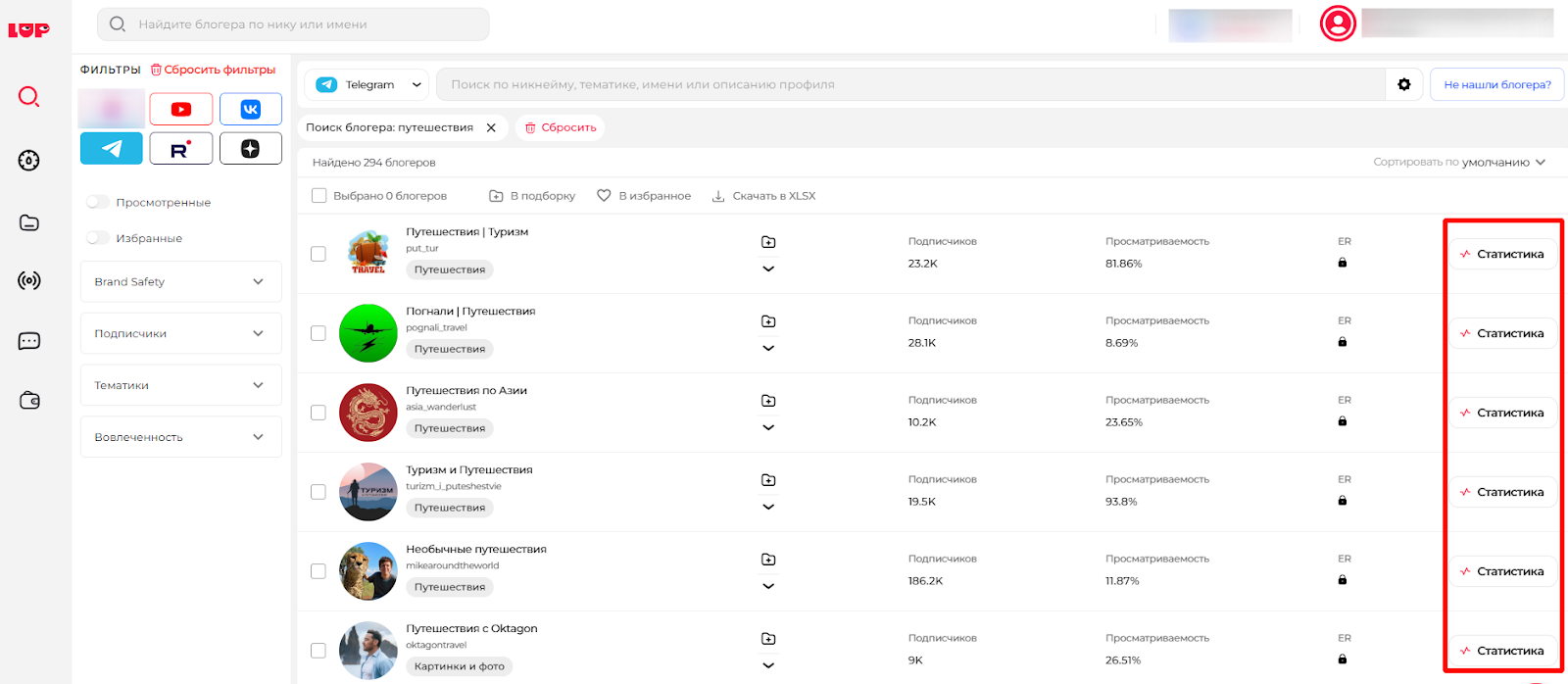Click the Не нашли блогера? link
Screen dimensions: 1568x684
(x=1496, y=85)
